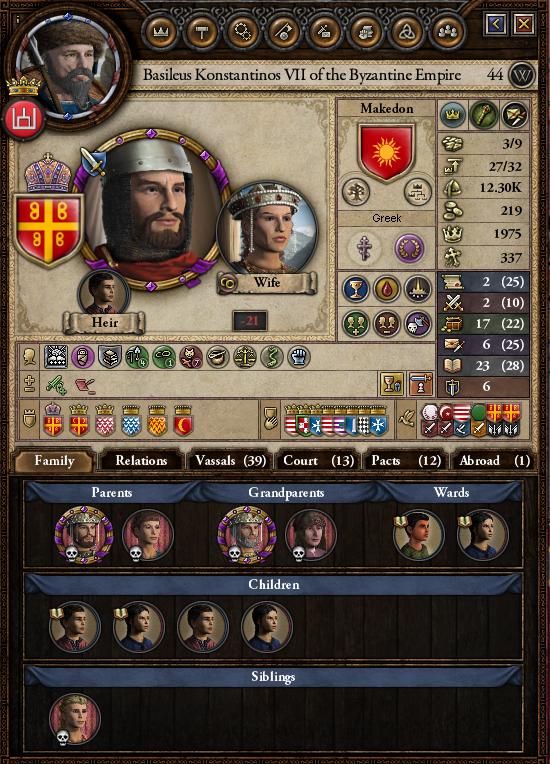The image size is (550, 764).
Task: Click the dynasty tree icon under Makedon
Action: 356,191
